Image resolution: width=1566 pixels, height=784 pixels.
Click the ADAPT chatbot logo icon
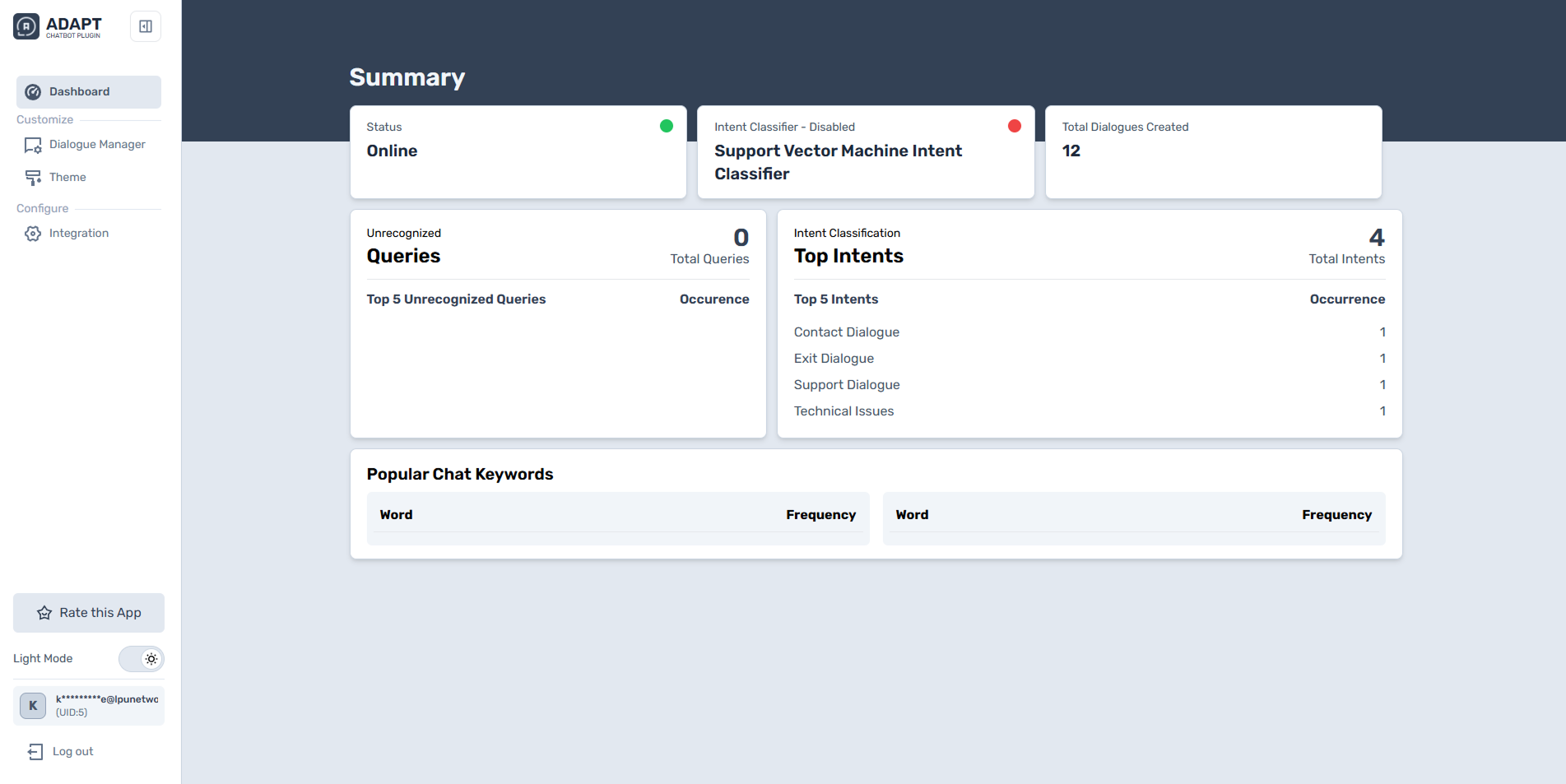click(26, 26)
